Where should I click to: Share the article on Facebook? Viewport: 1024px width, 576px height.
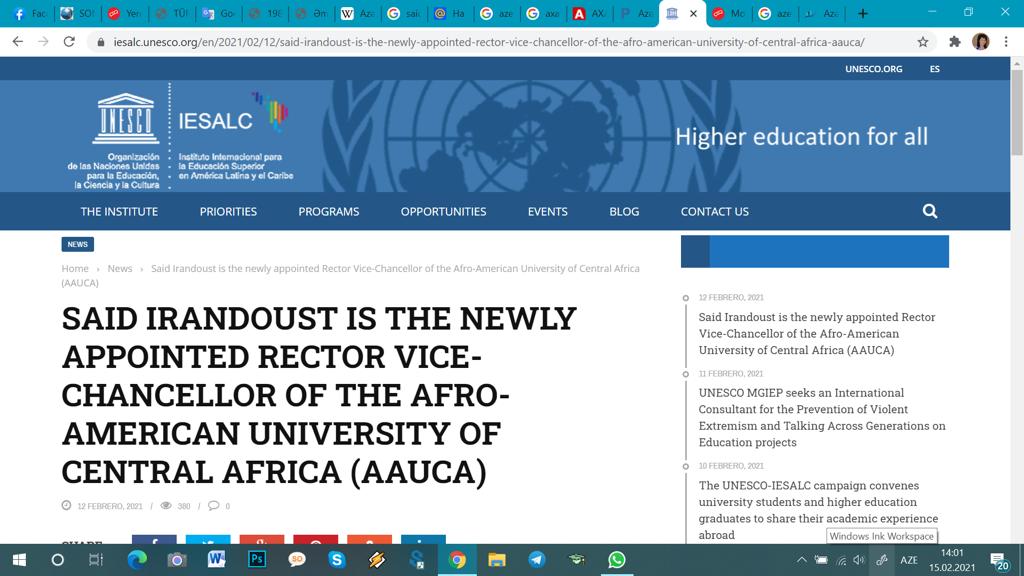[x=154, y=540]
